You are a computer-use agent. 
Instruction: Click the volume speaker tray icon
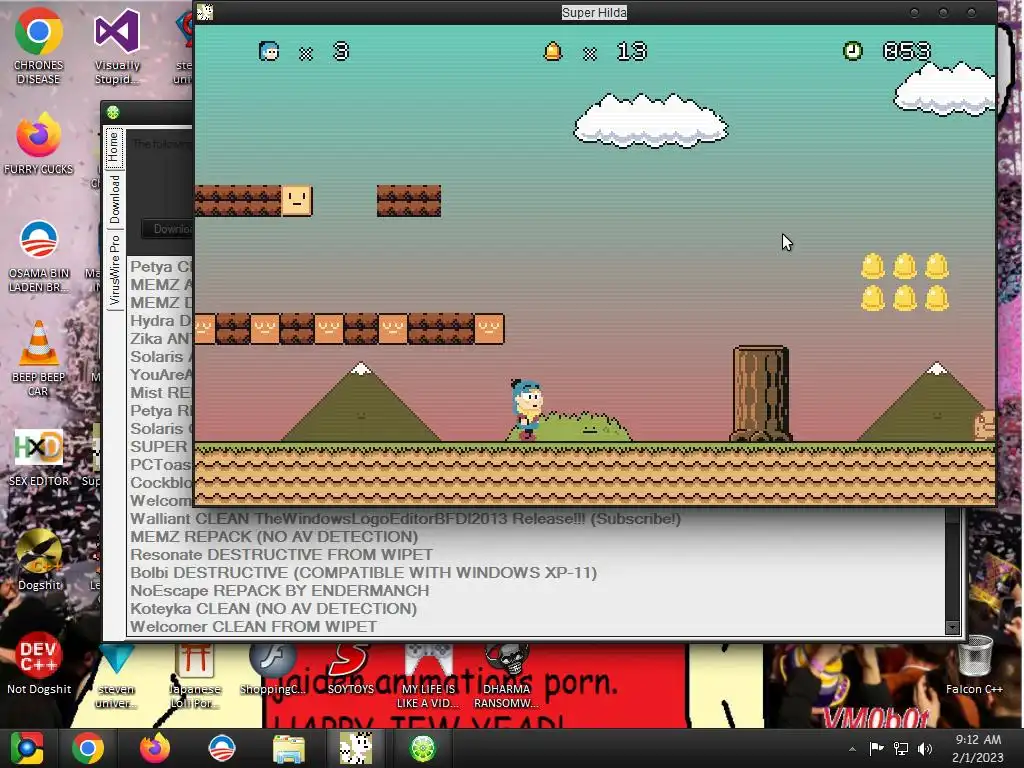tap(925, 749)
